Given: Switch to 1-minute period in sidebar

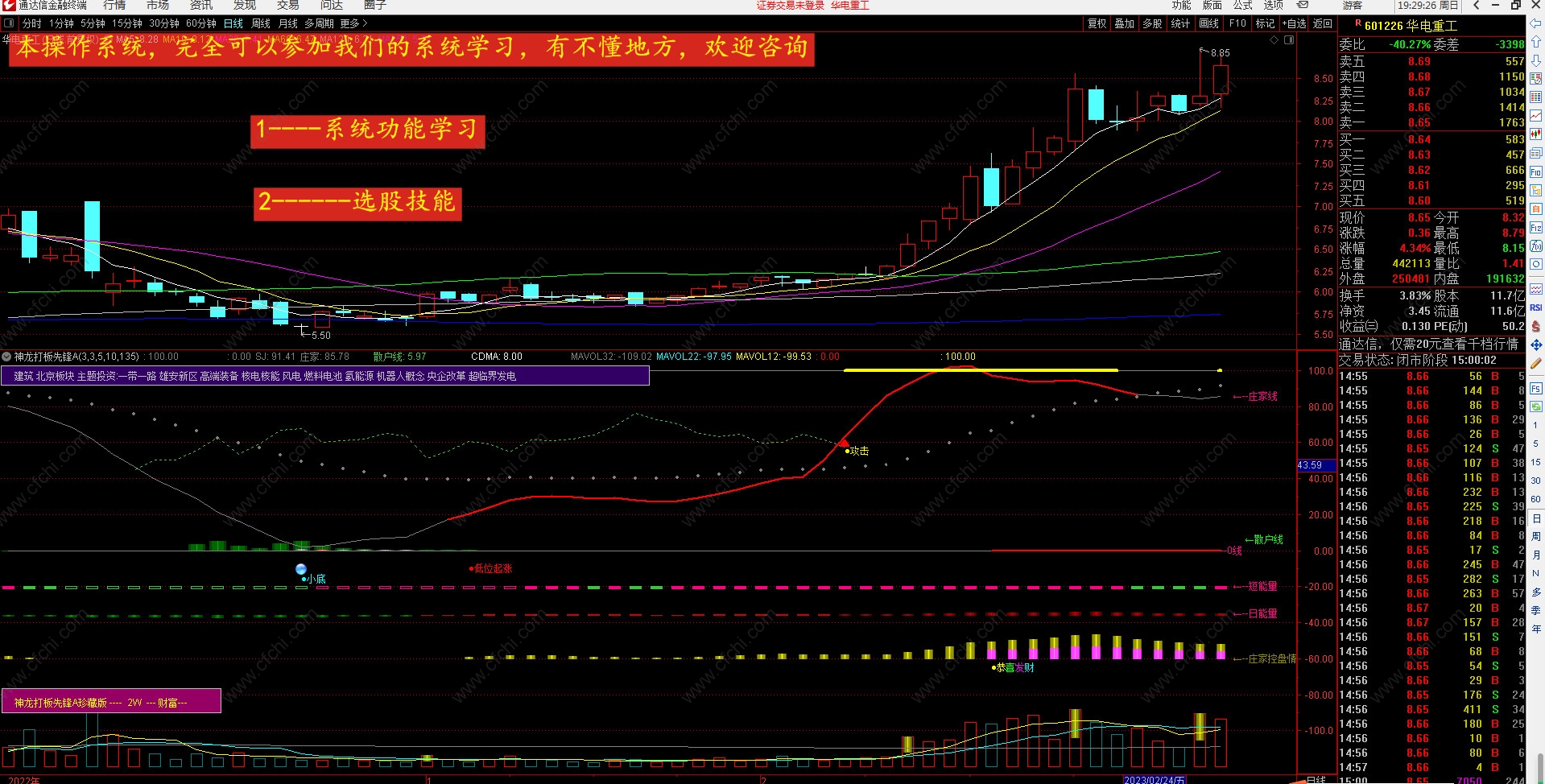Looking at the screenshot, I should (x=1536, y=425).
